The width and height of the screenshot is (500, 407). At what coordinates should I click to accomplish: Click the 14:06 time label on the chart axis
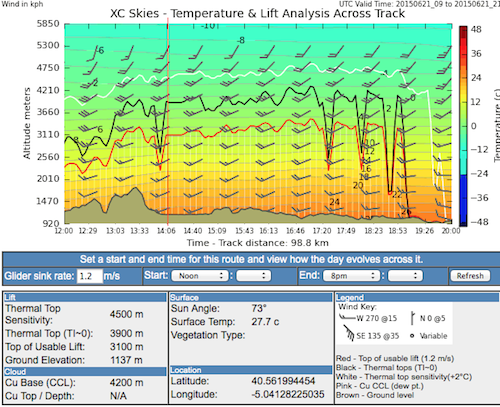[x=166, y=231]
